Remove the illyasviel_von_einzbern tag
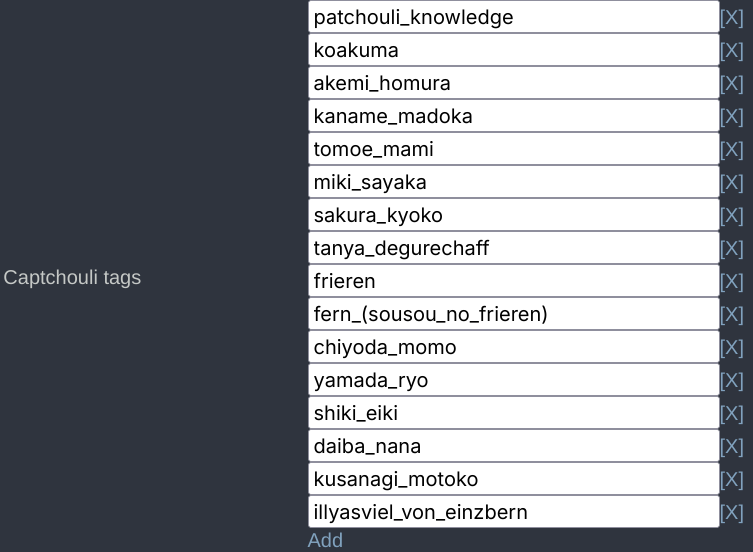The height and width of the screenshot is (552, 753). click(731, 513)
